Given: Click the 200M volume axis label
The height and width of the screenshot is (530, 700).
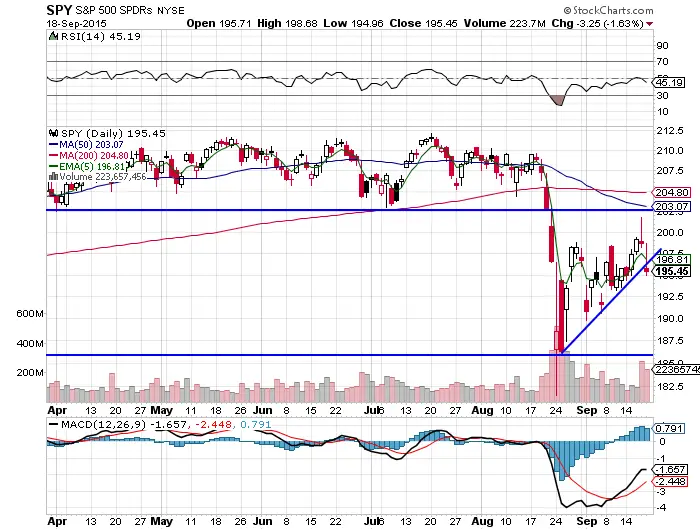Looking at the screenshot, I should [x=30, y=372].
